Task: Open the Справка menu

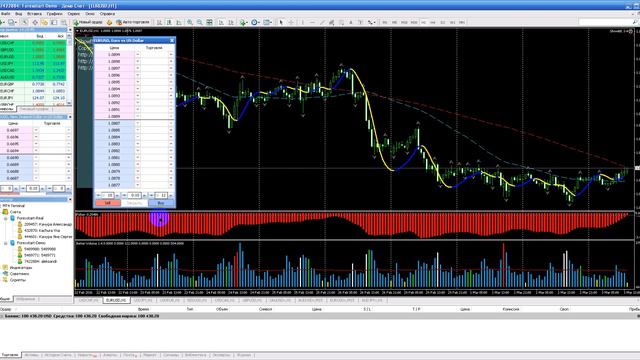Action: pyautogui.click(x=107, y=13)
